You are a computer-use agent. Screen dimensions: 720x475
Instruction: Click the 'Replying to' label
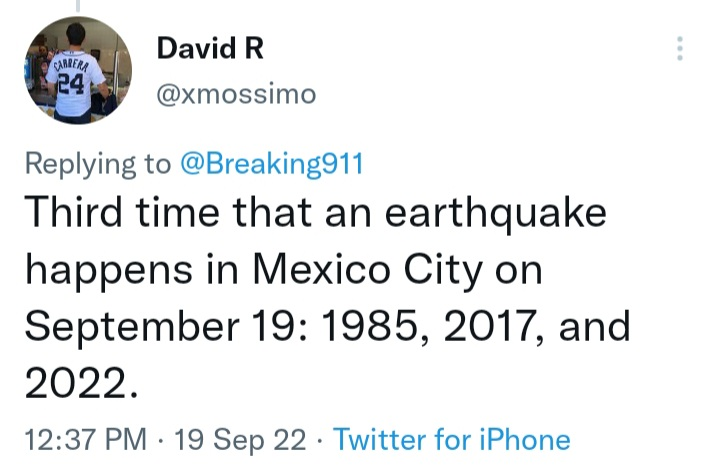pos(97,164)
